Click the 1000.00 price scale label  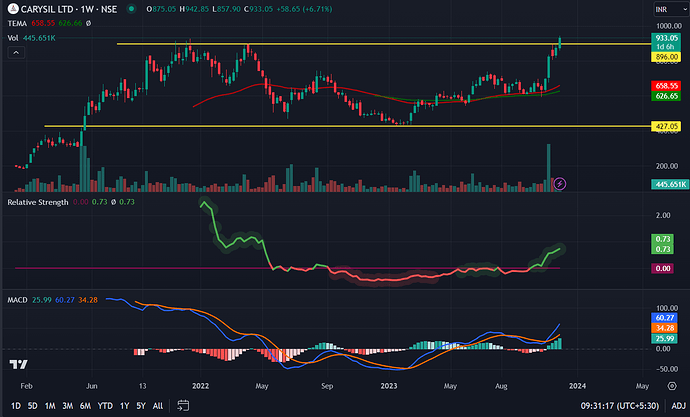(668, 26)
